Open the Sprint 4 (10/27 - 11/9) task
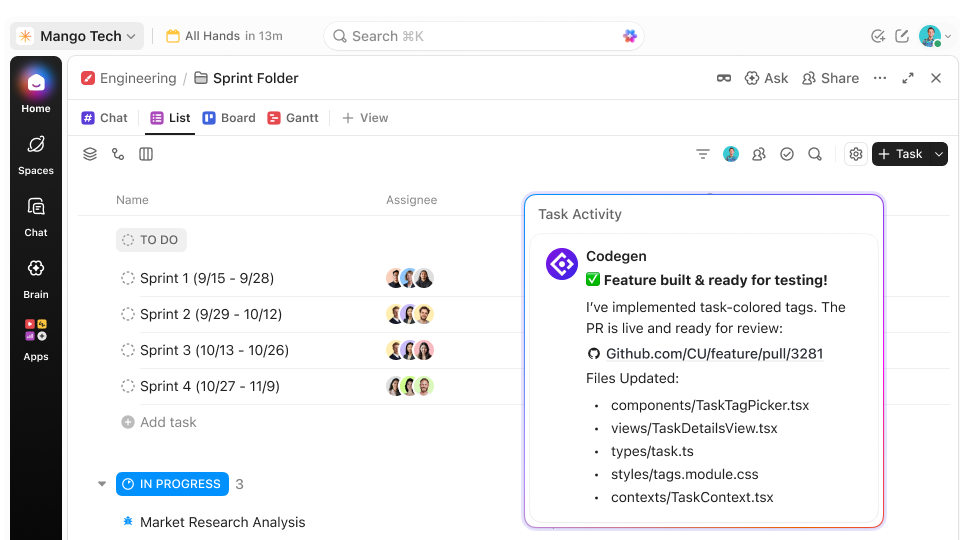 tap(210, 386)
